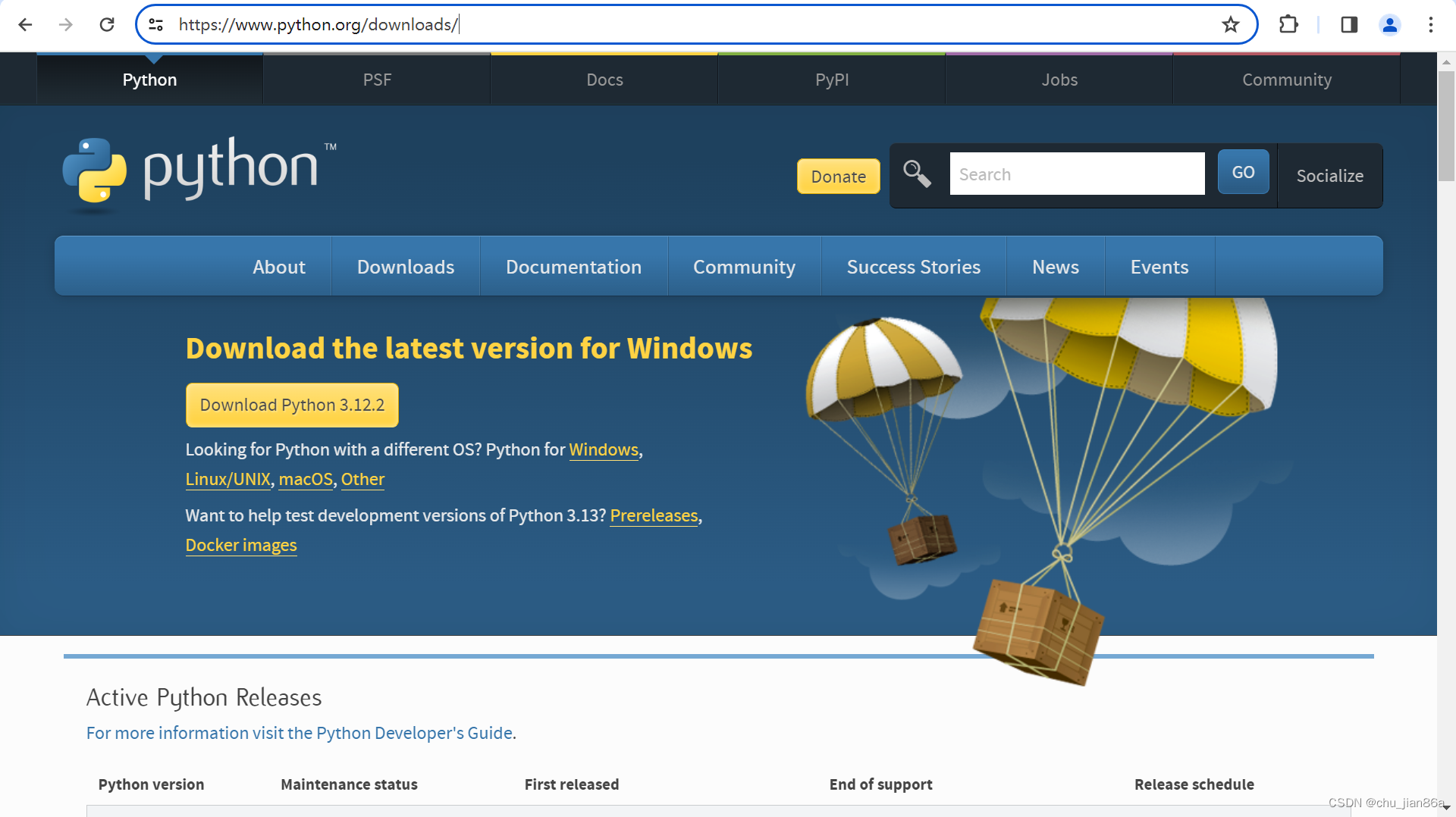Screen dimensions: 1456x817
Task: Follow the macOS link
Action: [x=306, y=479]
